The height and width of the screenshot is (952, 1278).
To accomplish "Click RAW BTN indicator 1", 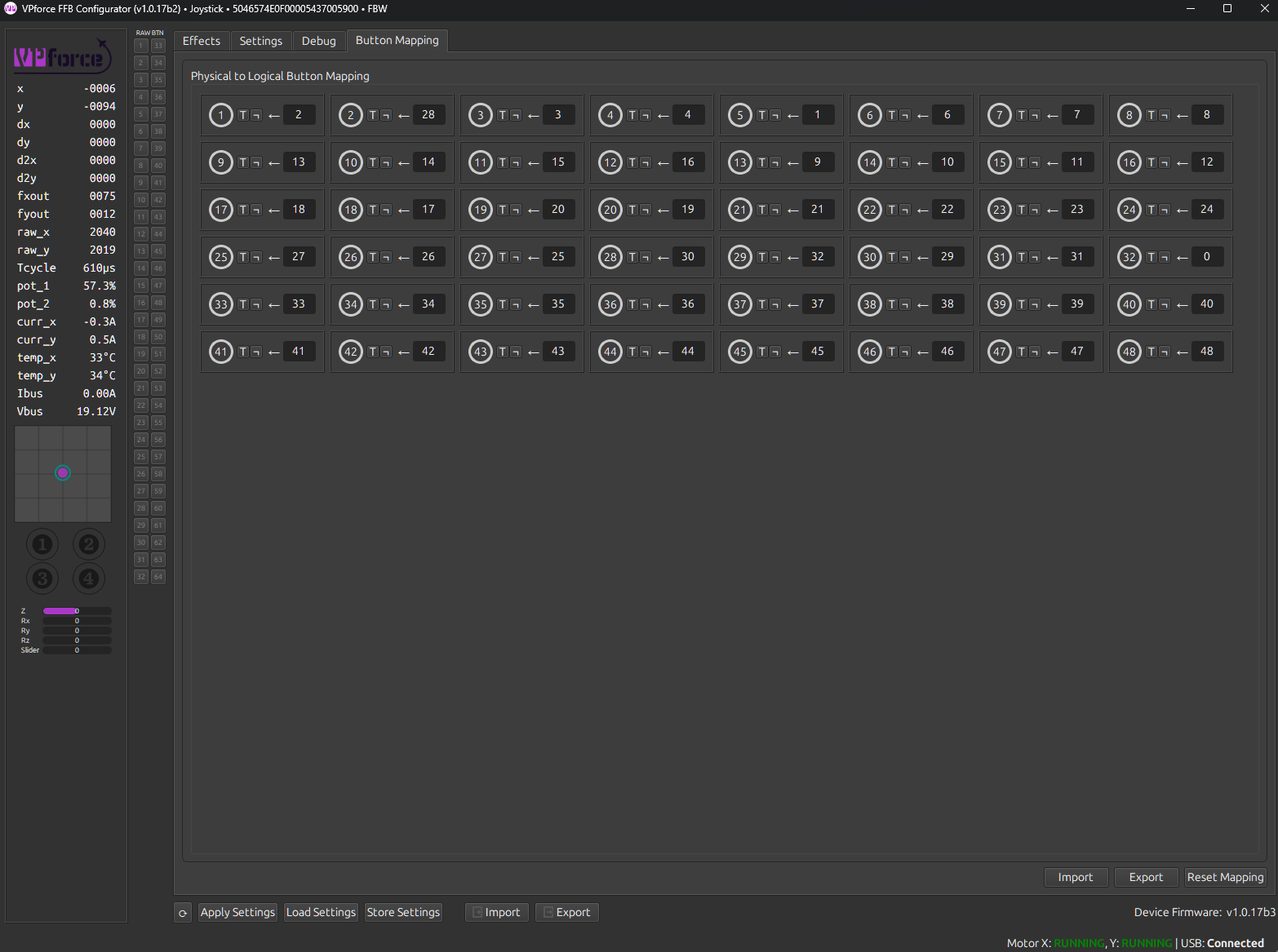I will point(141,46).
